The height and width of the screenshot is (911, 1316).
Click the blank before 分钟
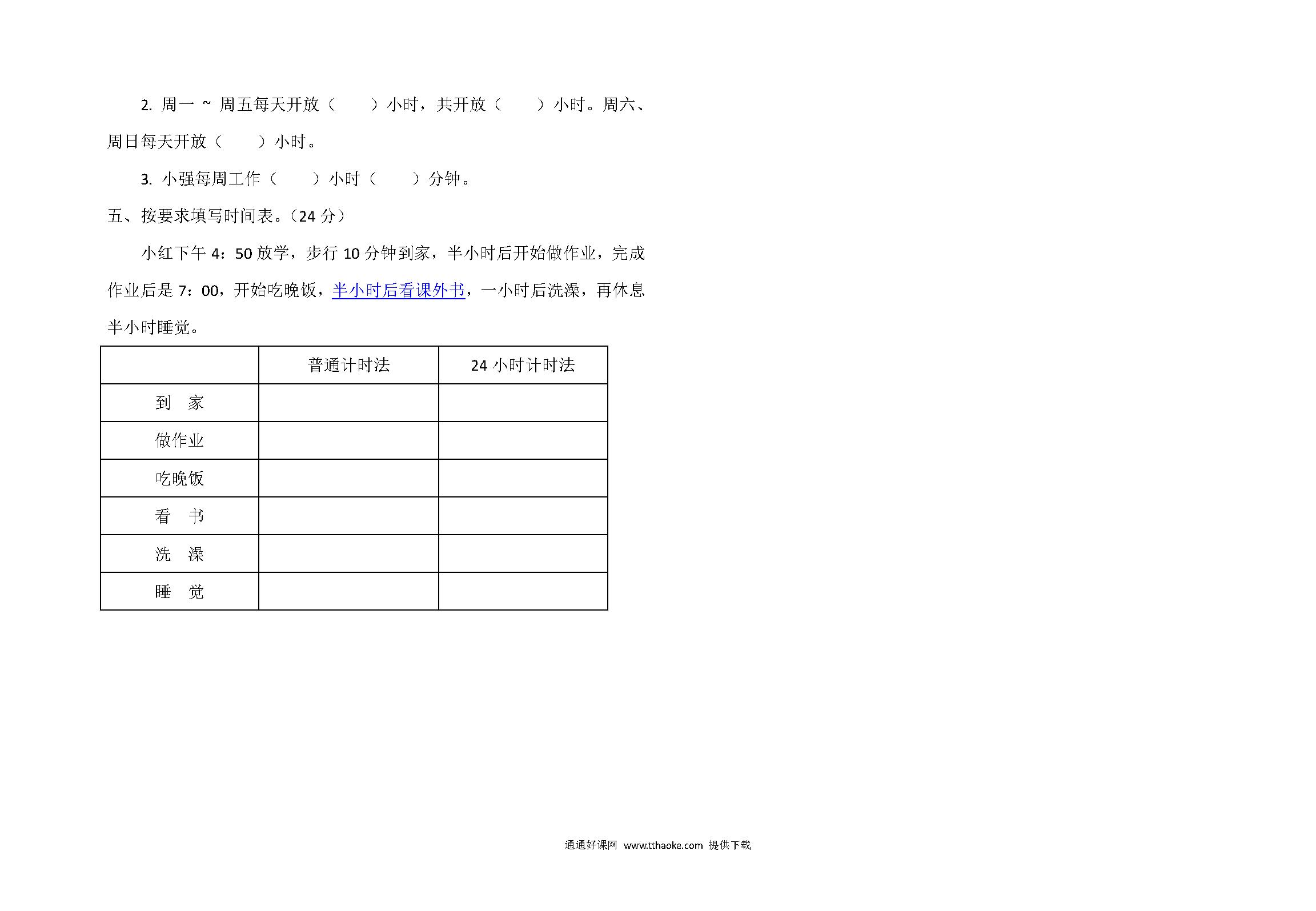coord(395,179)
